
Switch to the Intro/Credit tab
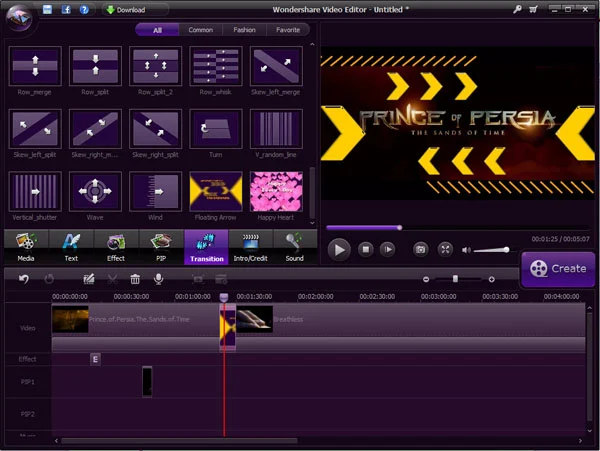(x=251, y=247)
